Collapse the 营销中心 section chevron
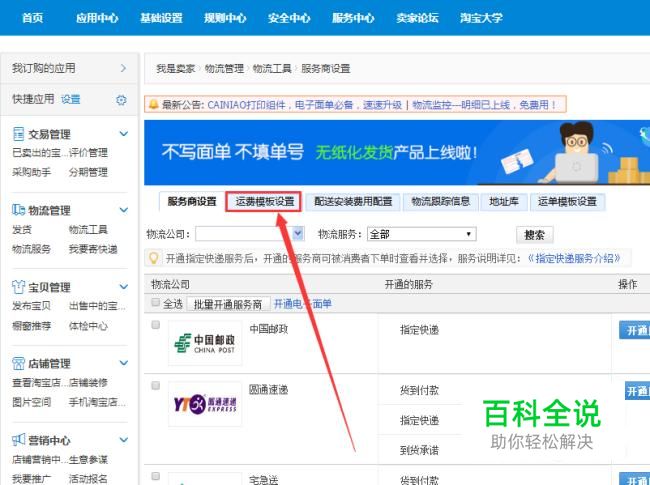650x485 pixels. click(x=124, y=439)
